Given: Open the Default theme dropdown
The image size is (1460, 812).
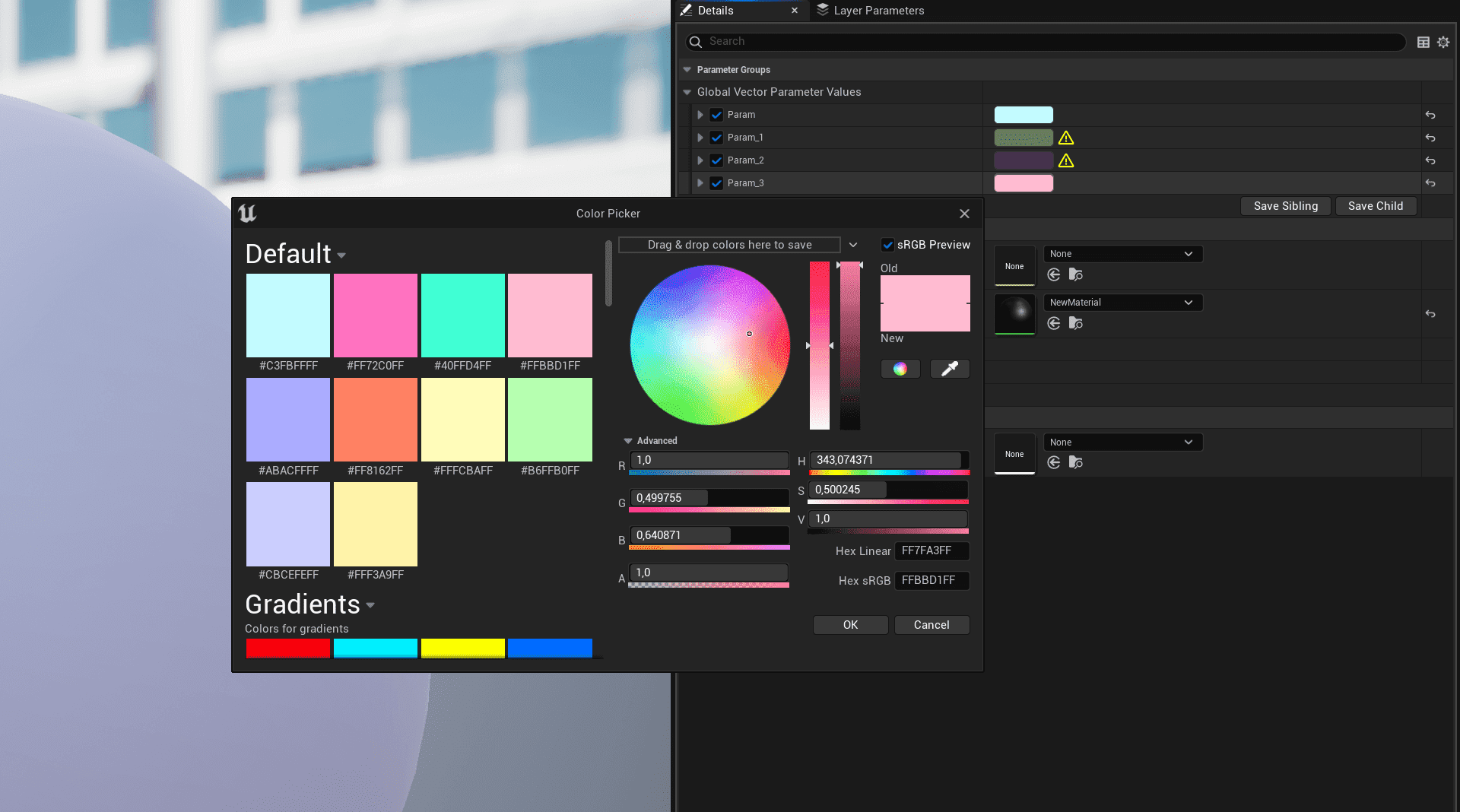Looking at the screenshot, I should (341, 255).
